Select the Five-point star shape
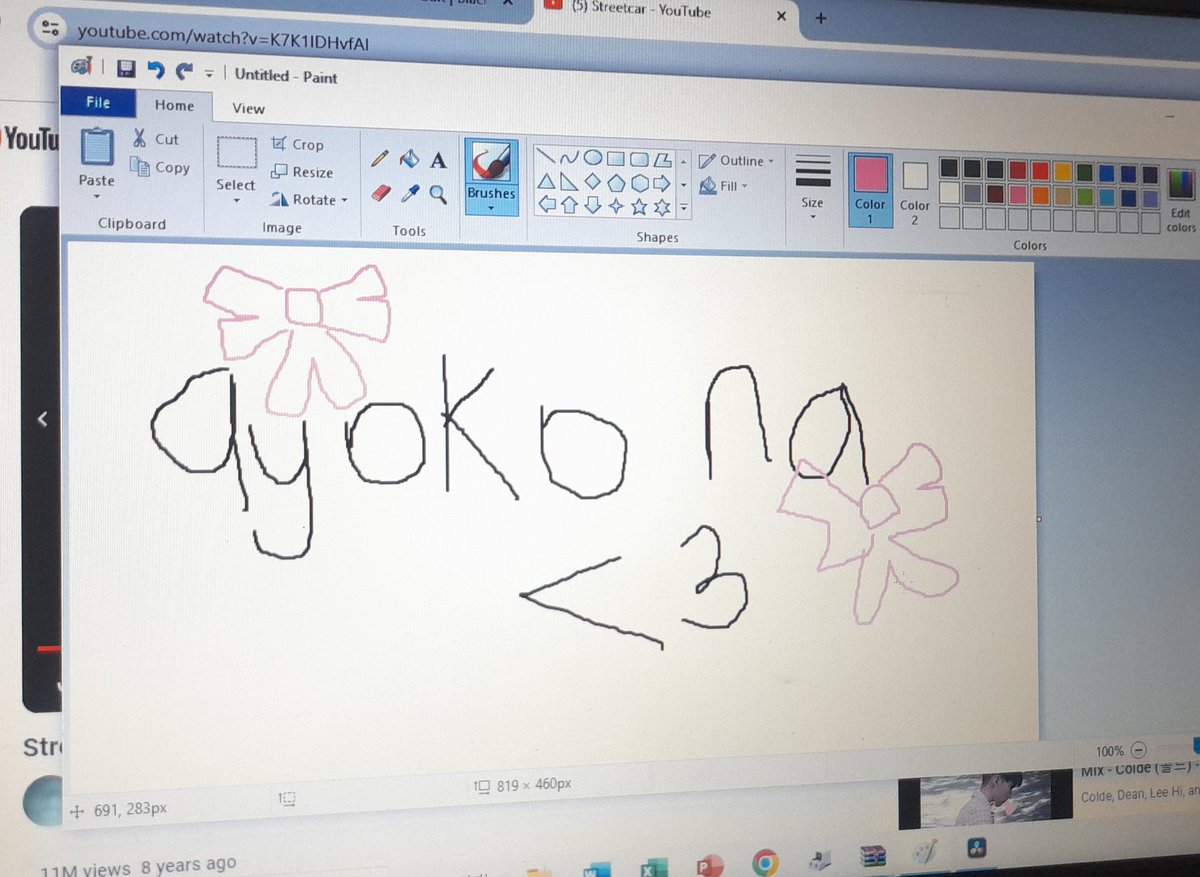Image resolution: width=1200 pixels, height=877 pixels. 639,207
